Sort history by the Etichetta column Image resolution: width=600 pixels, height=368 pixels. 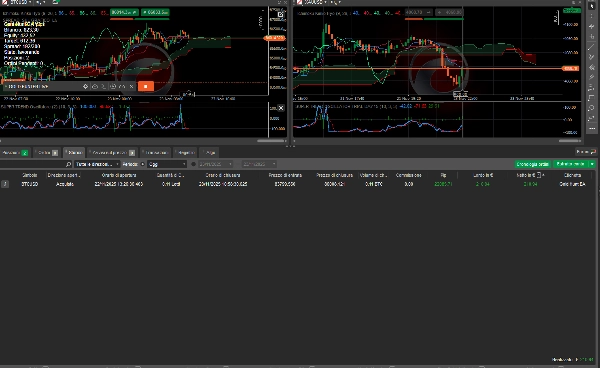pyautogui.click(x=572, y=175)
